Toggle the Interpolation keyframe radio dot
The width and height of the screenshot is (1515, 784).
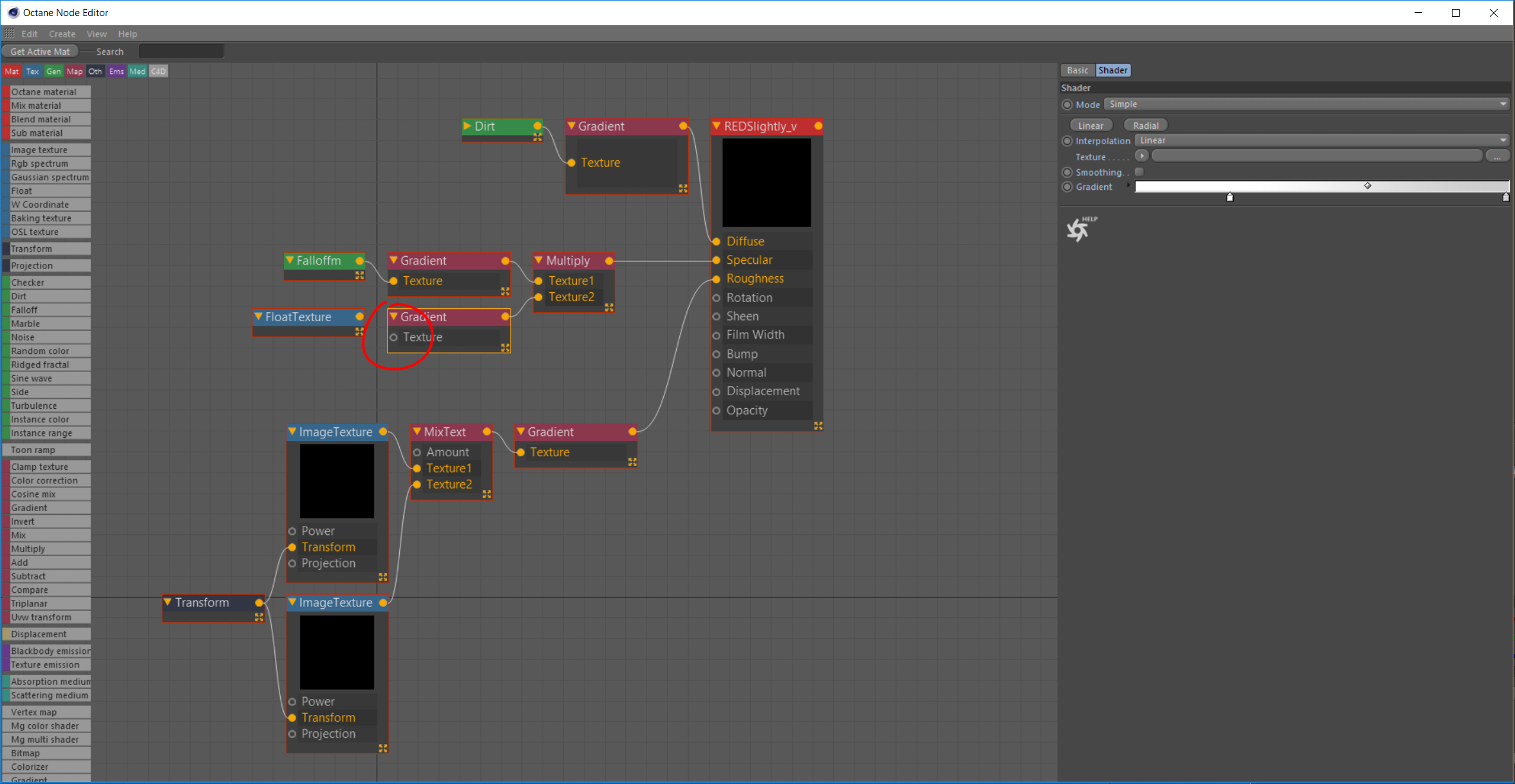[x=1067, y=140]
